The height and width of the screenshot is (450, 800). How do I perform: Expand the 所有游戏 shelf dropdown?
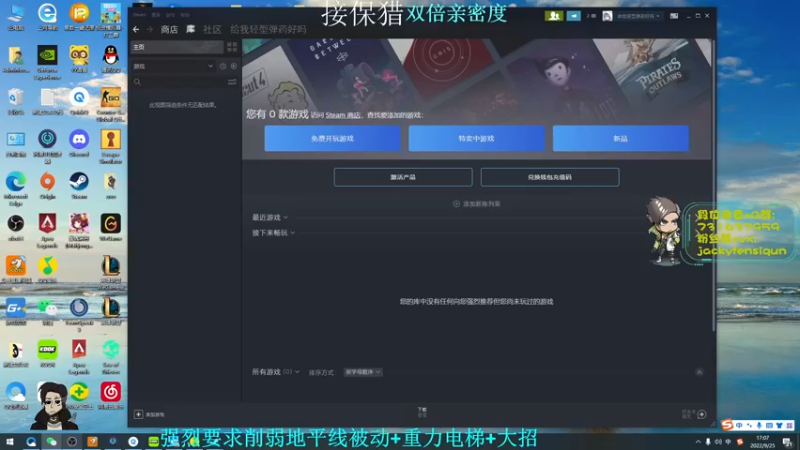click(x=276, y=372)
